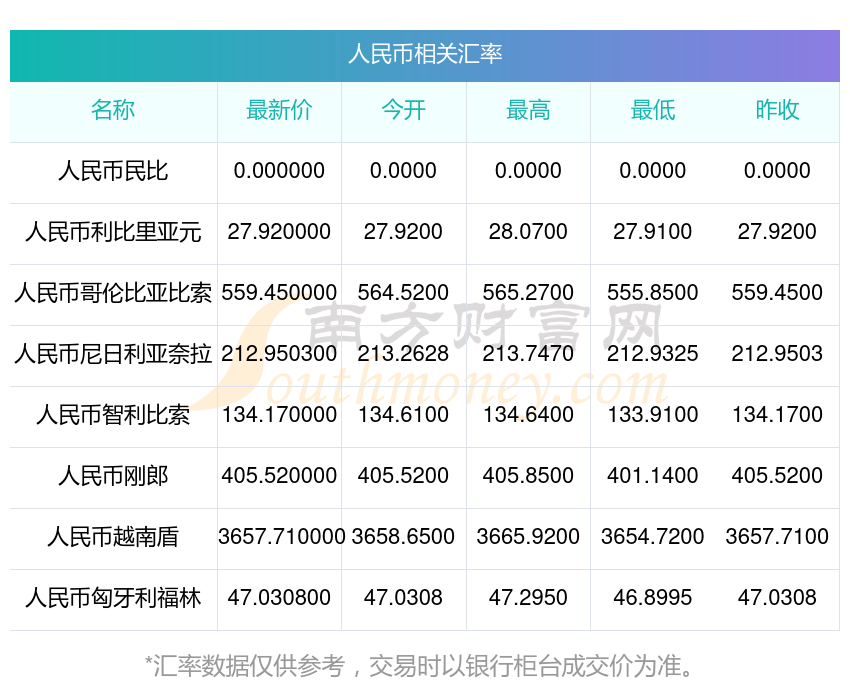
Task: Select the 最新价 column header
Action: (x=279, y=110)
